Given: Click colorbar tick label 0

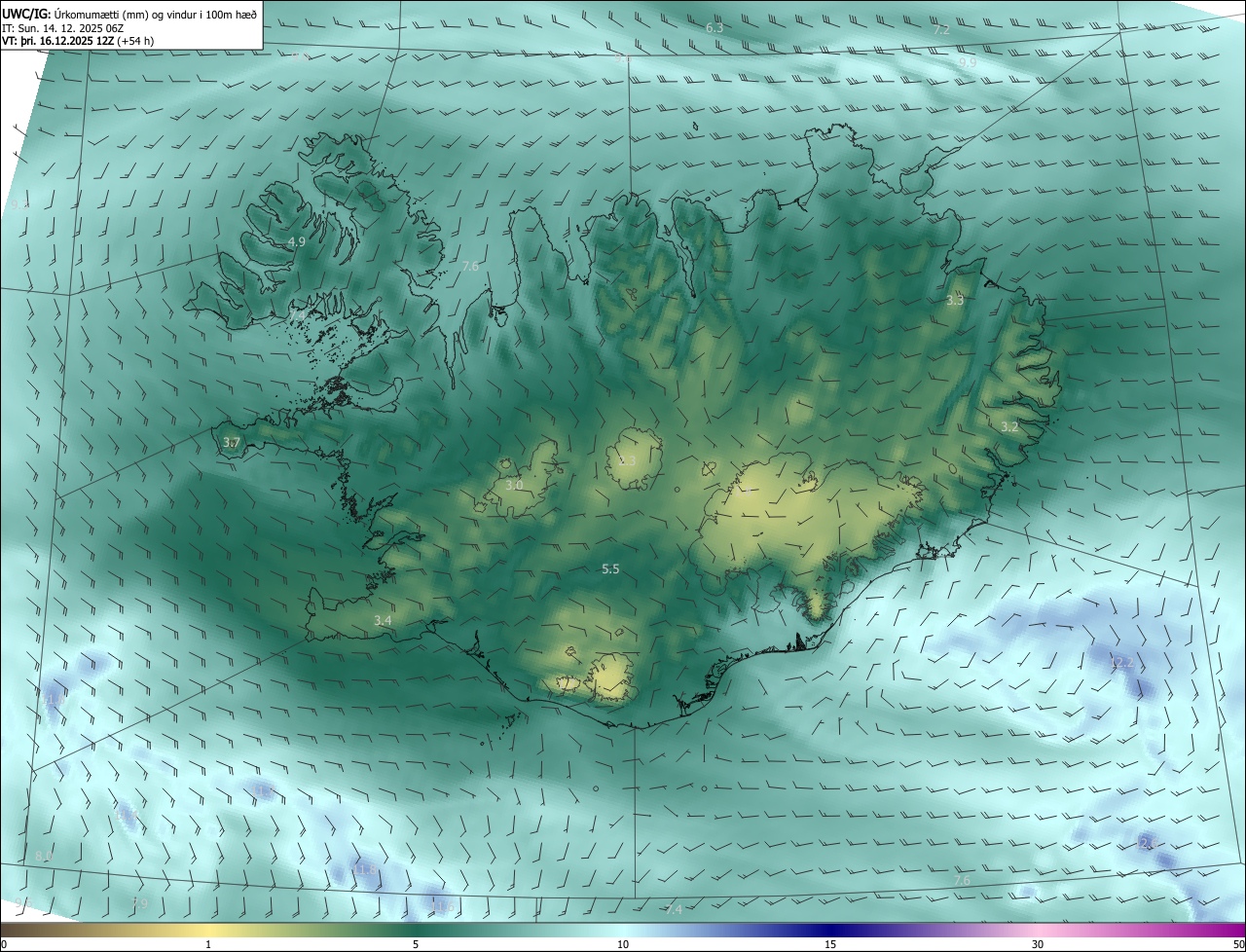Looking at the screenshot, I should 4,944.
